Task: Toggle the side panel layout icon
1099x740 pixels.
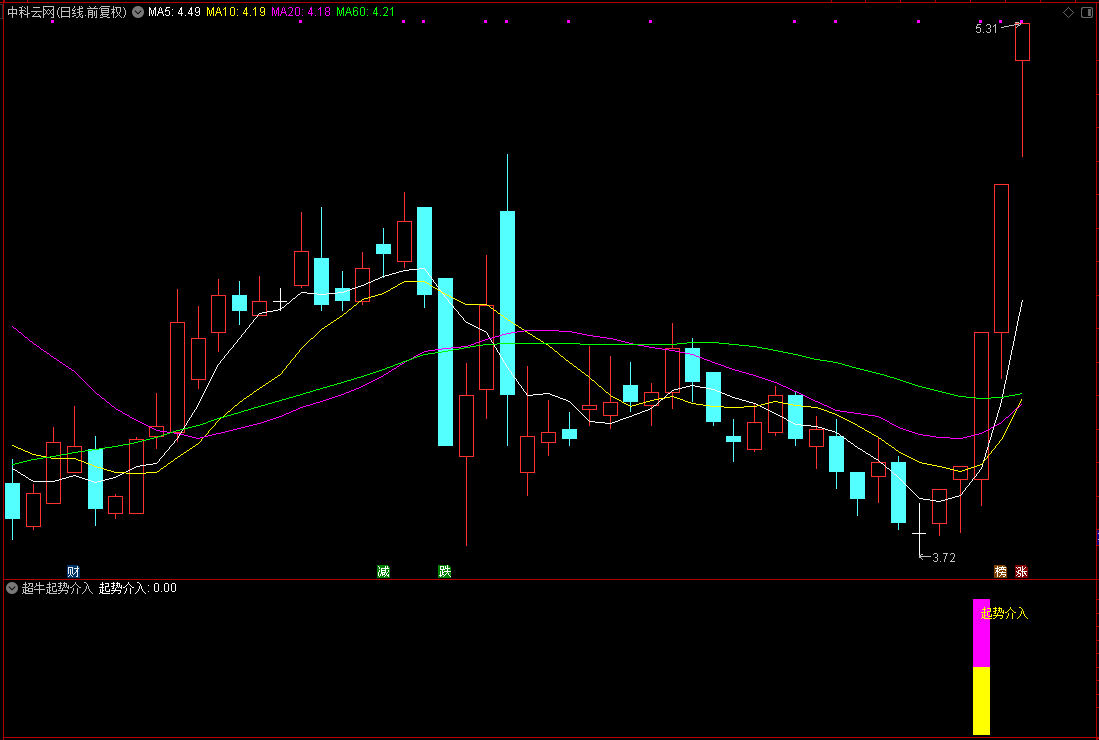Action: 1087,13
